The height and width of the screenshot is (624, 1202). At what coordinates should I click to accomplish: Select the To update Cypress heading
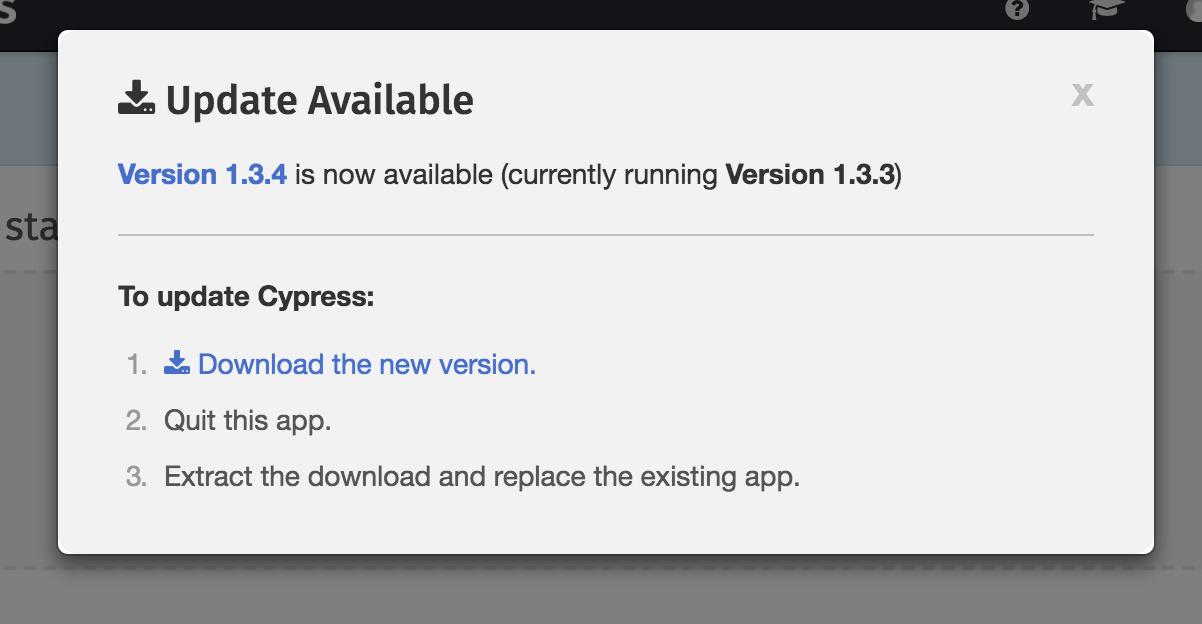click(x=245, y=296)
